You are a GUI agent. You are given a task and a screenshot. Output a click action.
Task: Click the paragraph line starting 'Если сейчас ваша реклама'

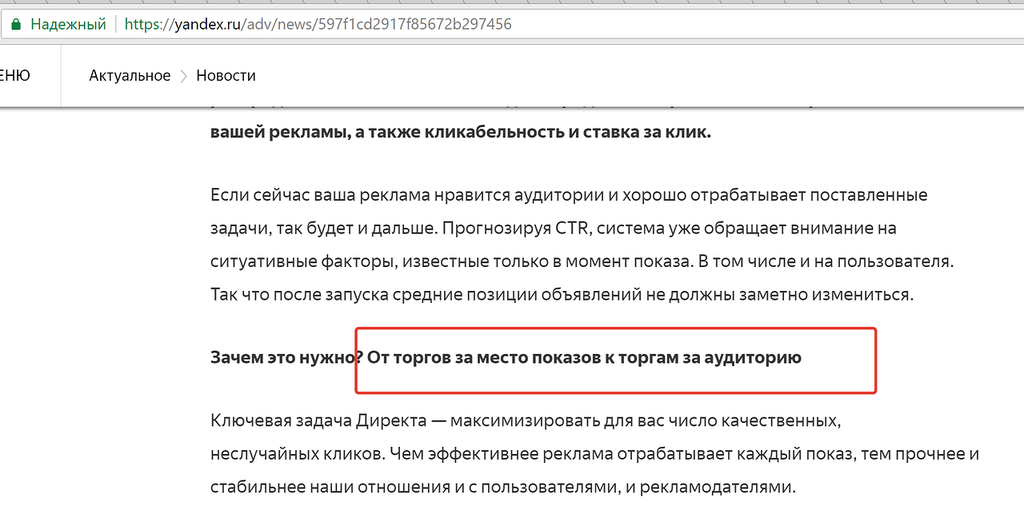pyautogui.click(x=569, y=195)
